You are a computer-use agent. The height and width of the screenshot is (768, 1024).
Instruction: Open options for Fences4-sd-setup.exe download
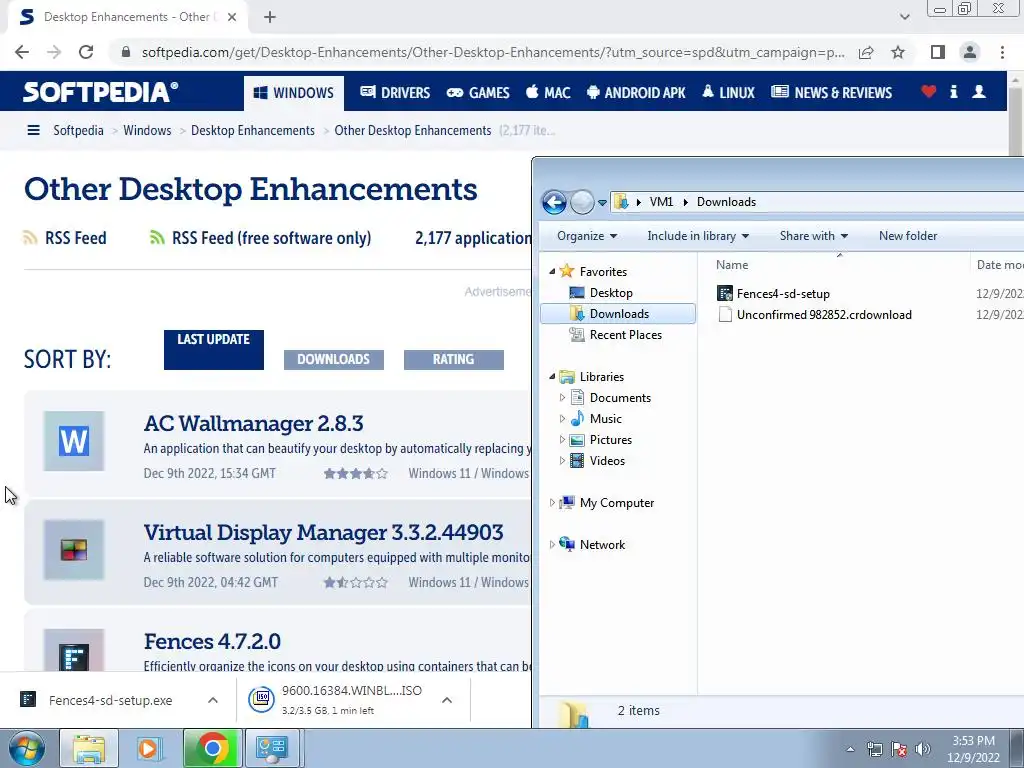pos(212,700)
